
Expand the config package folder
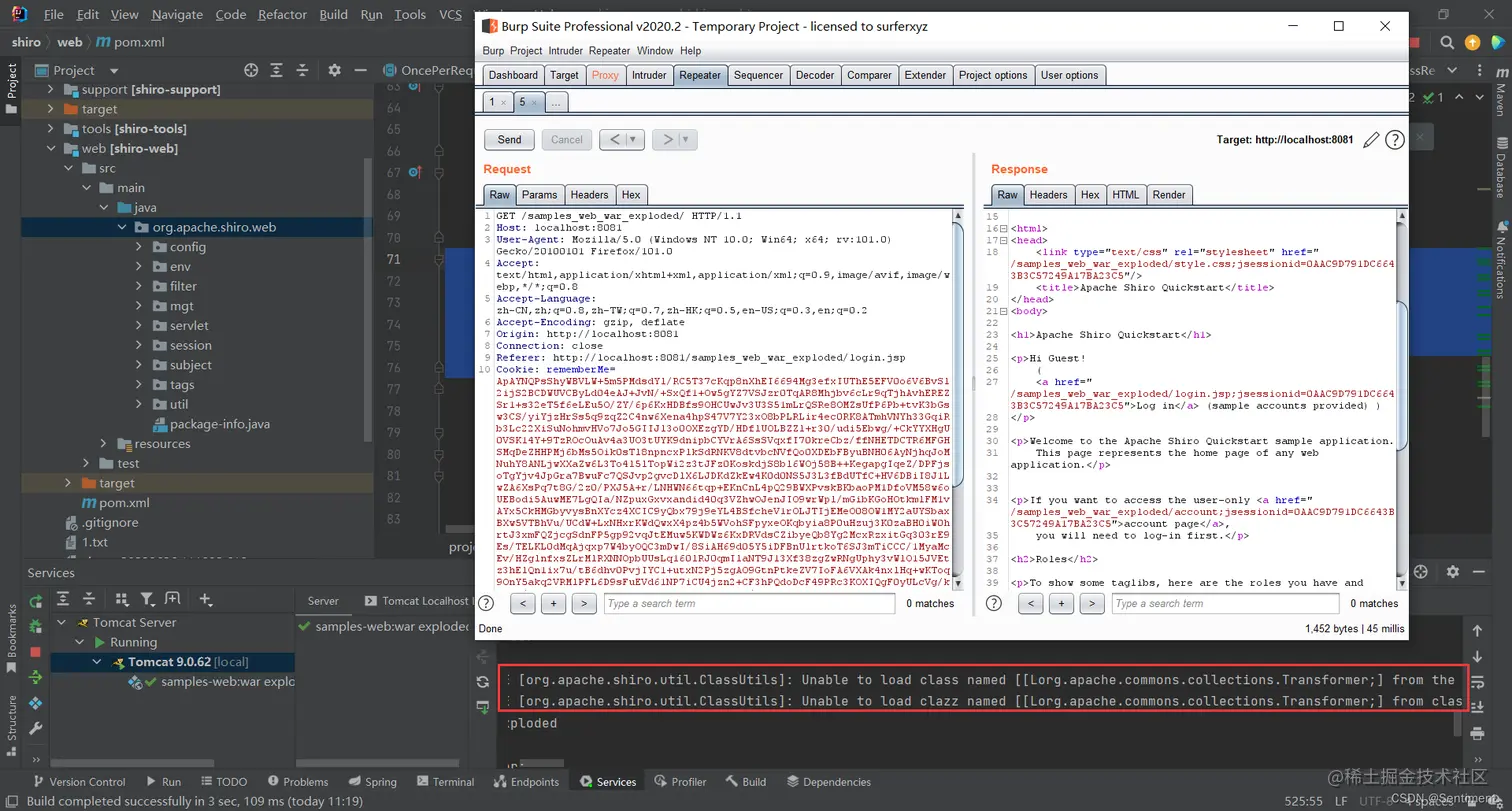140,247
